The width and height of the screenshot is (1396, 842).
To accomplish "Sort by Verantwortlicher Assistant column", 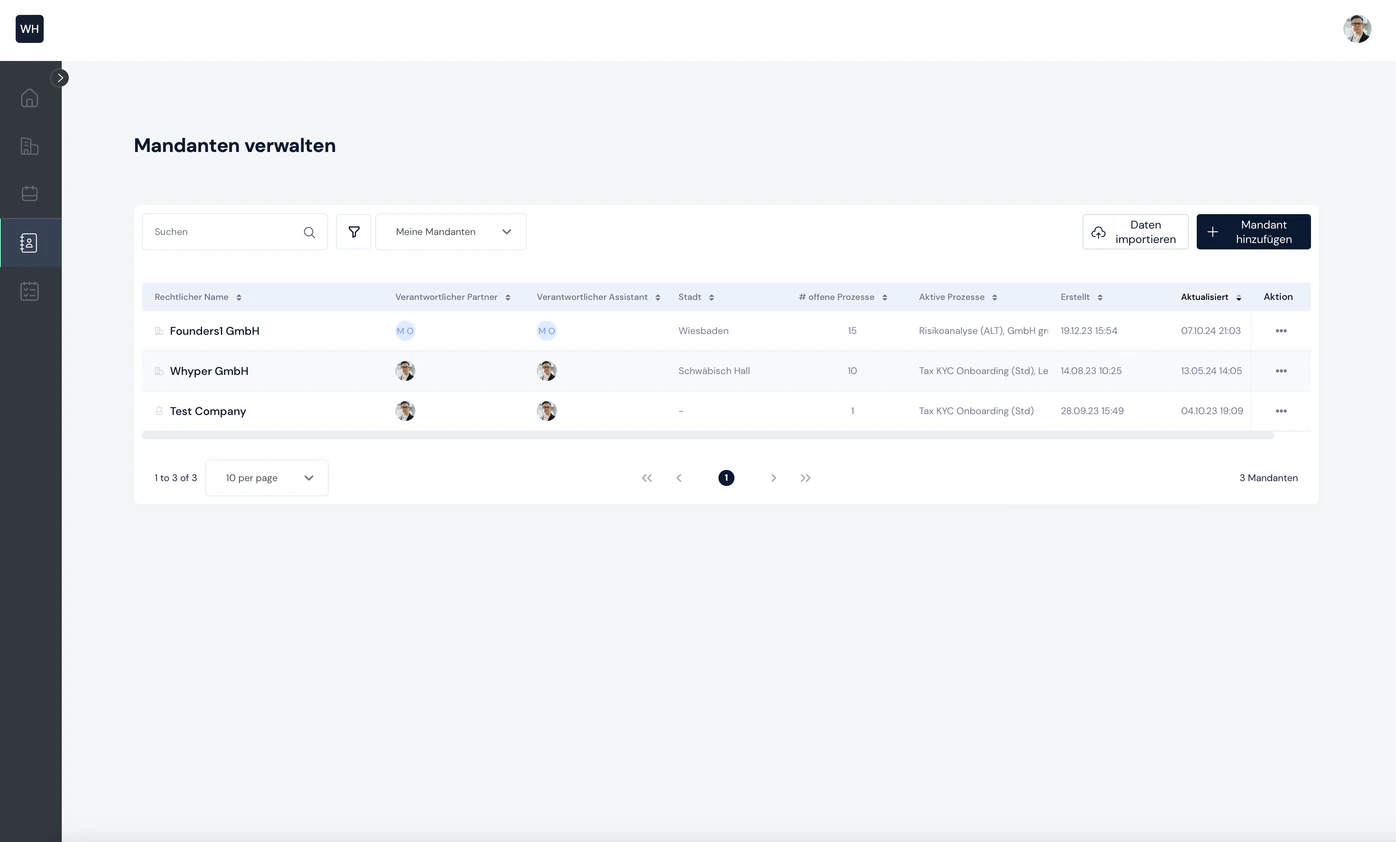I will point(598,297).
